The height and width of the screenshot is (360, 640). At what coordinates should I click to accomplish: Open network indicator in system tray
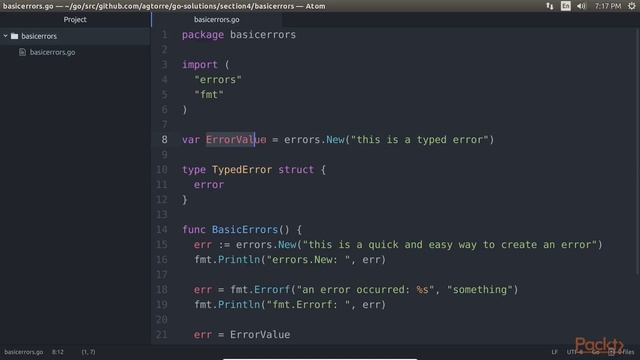[x=550, y=6]
